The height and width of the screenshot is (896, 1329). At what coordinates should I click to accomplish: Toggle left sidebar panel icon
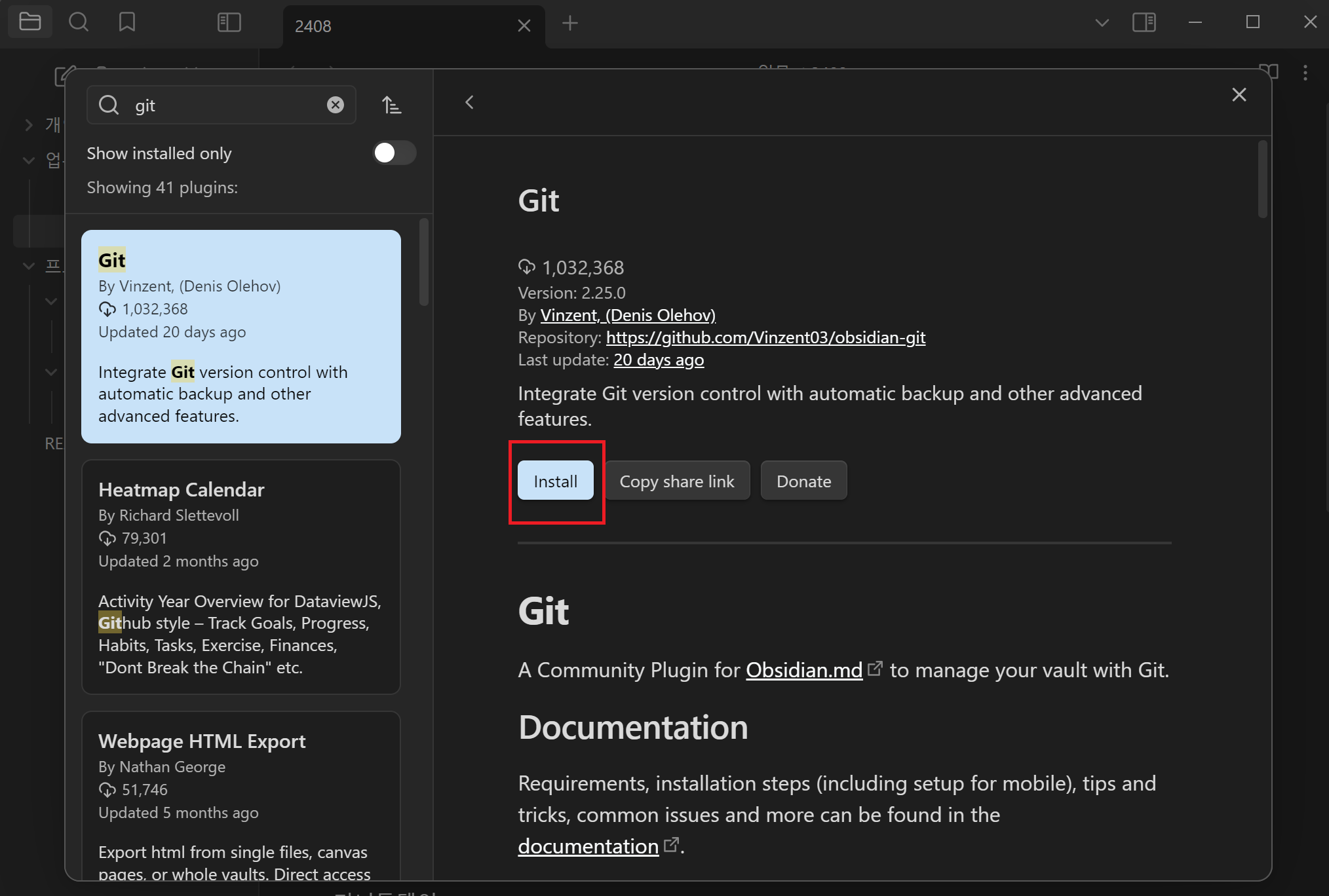coord(229,22)
